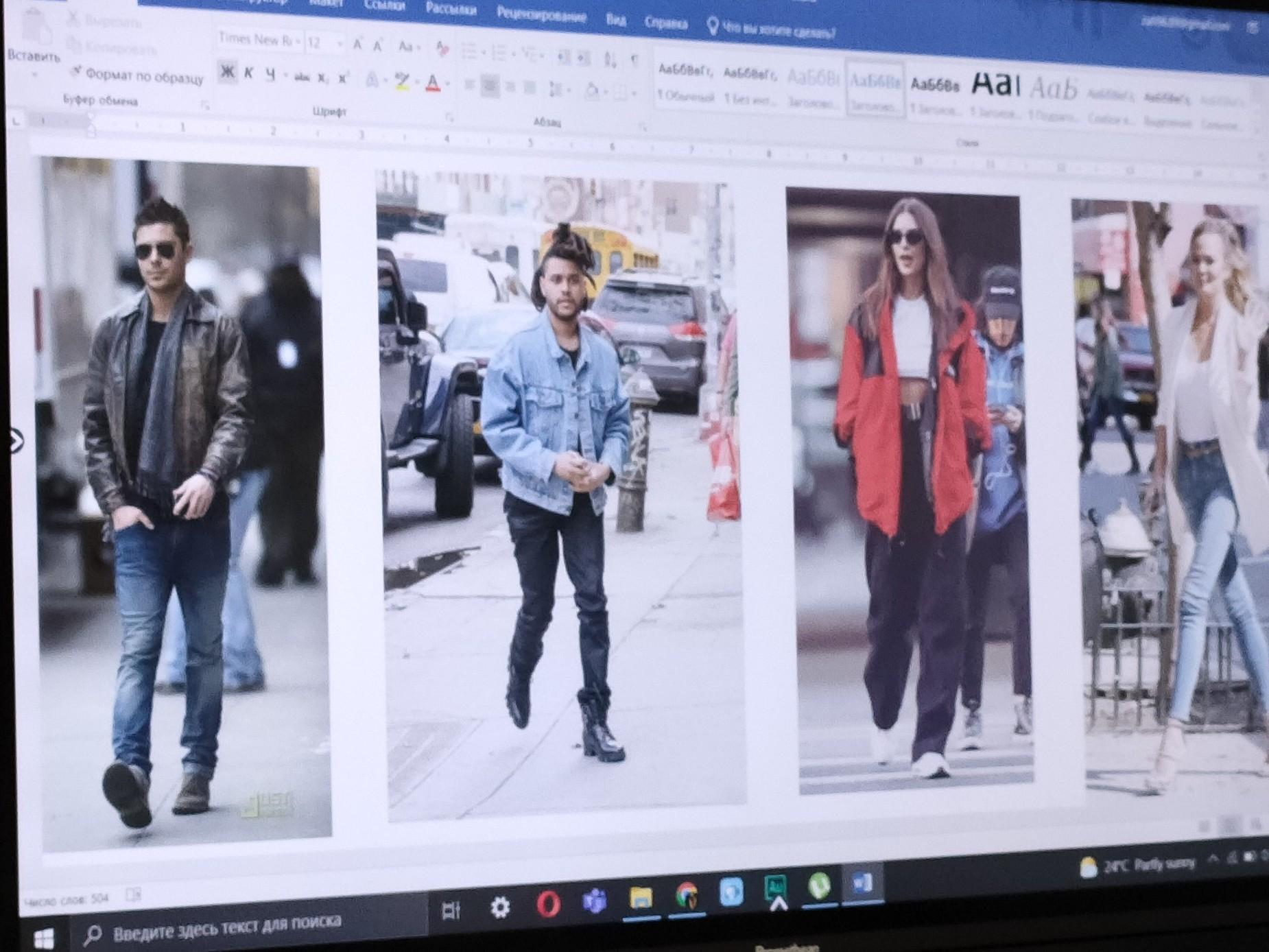
Task: Expand the change case (Aa) dropdown
Action: 408,47
